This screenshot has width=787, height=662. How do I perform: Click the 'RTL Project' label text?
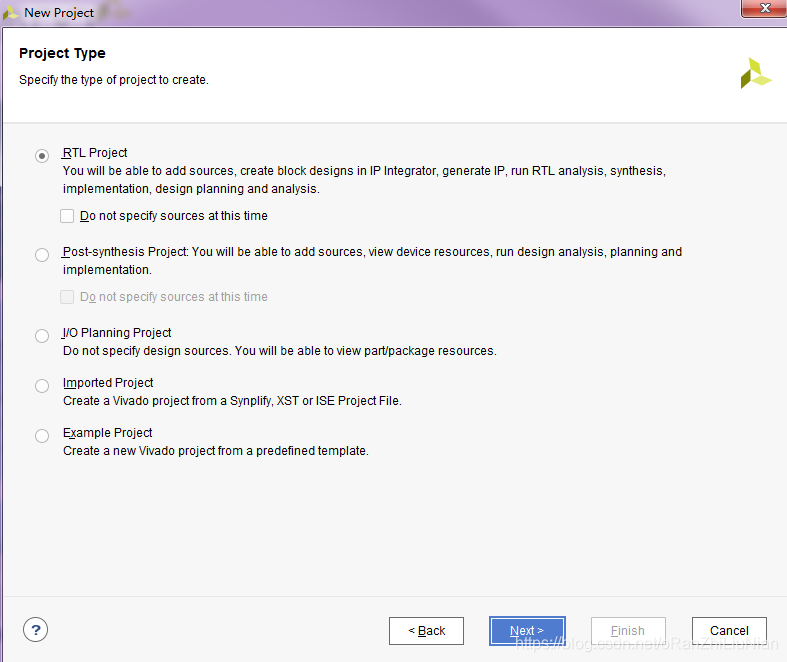(x=95, y=153)
